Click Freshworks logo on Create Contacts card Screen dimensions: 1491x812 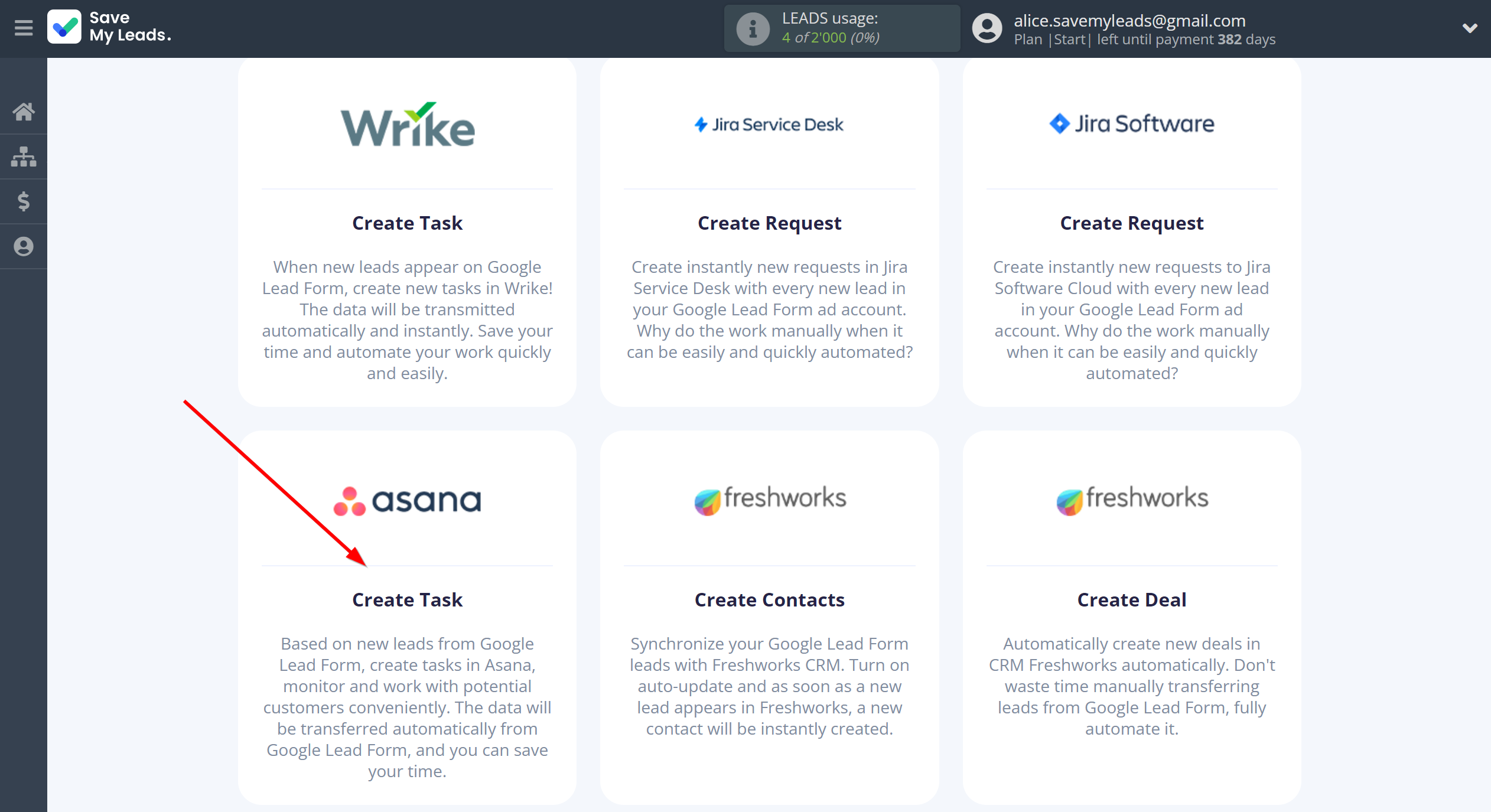click(x=770, y=500)
